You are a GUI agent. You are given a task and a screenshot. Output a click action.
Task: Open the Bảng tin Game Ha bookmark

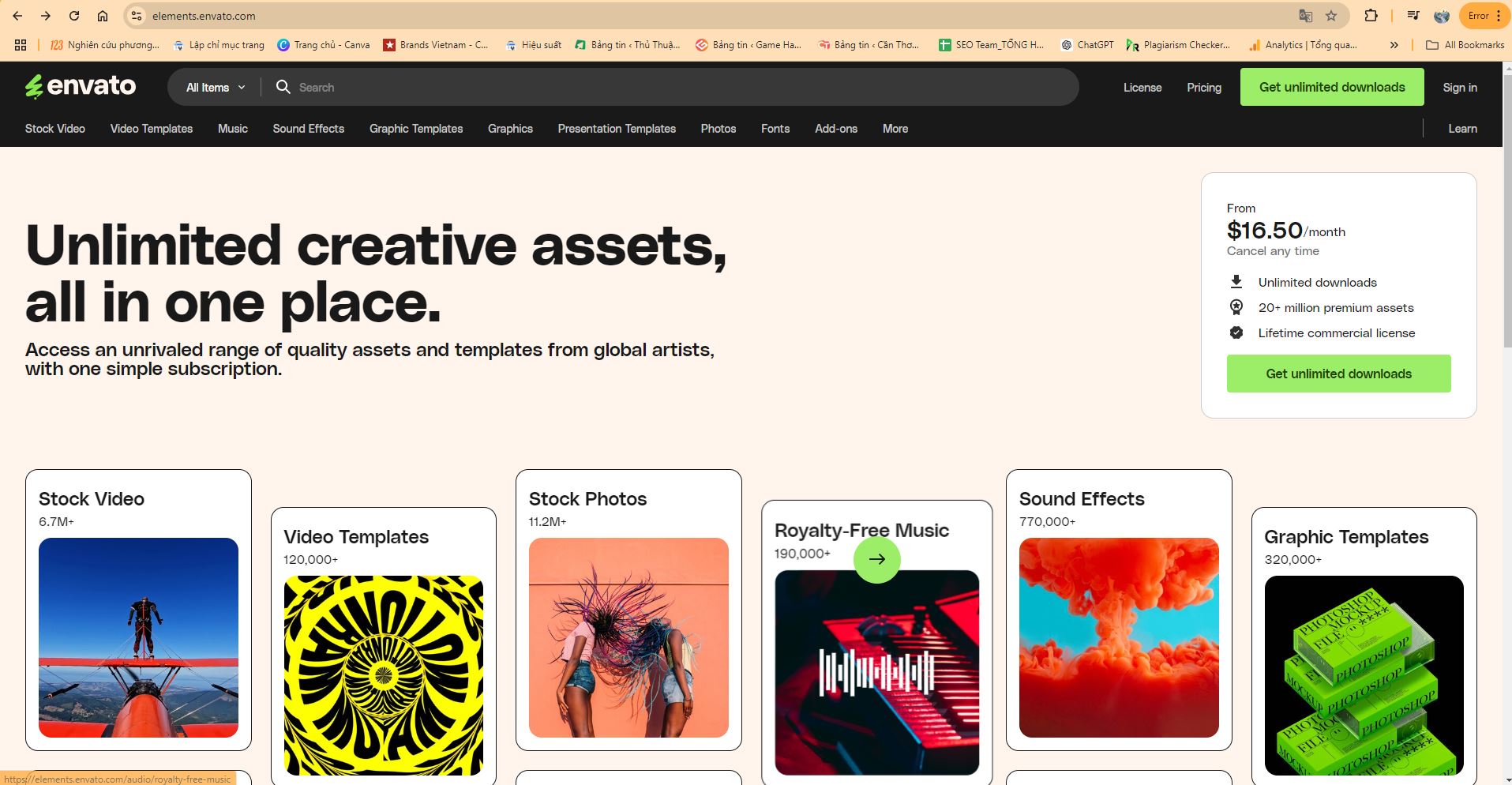click(748, 45)
